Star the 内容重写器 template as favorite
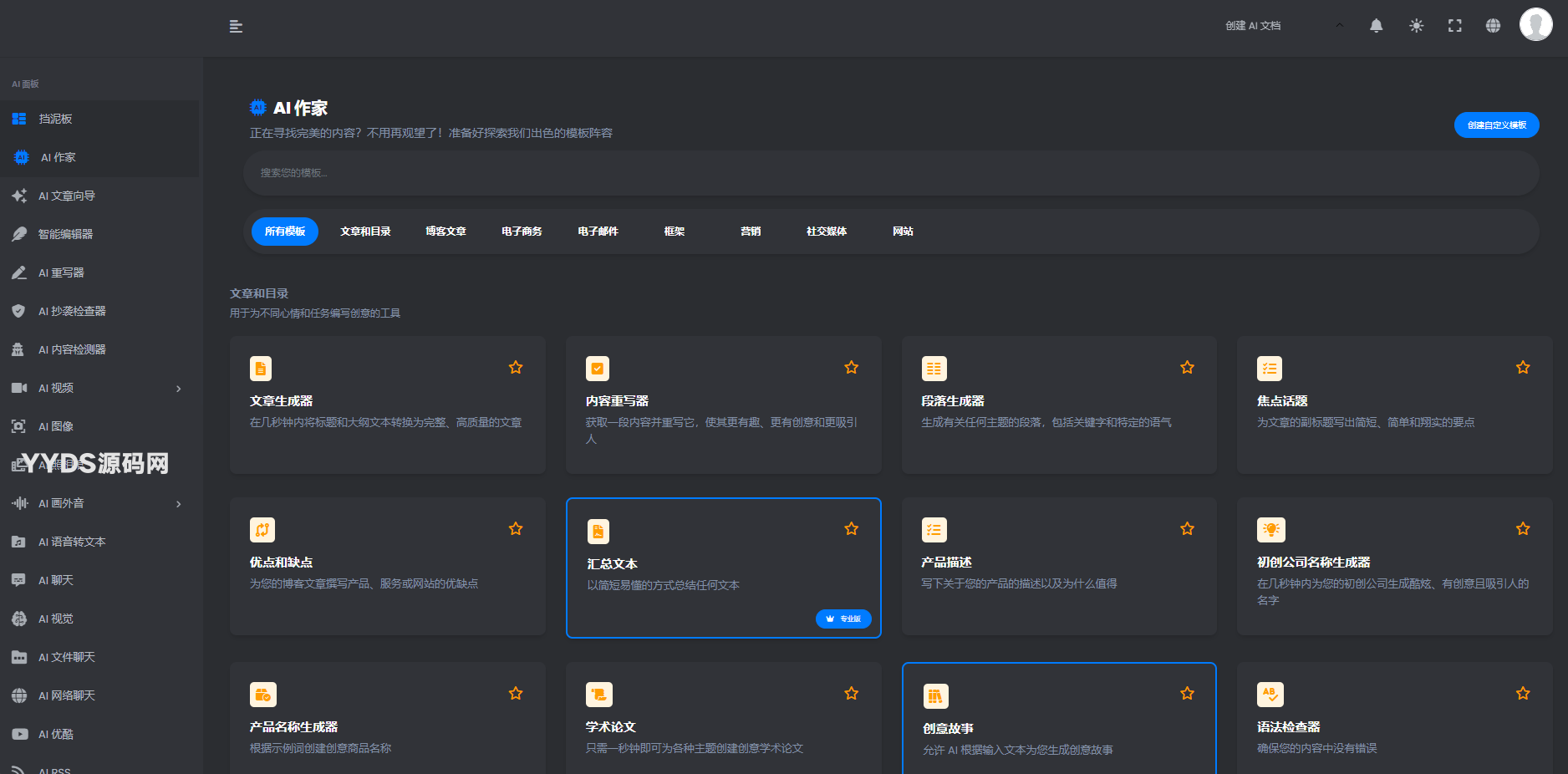 851,368
